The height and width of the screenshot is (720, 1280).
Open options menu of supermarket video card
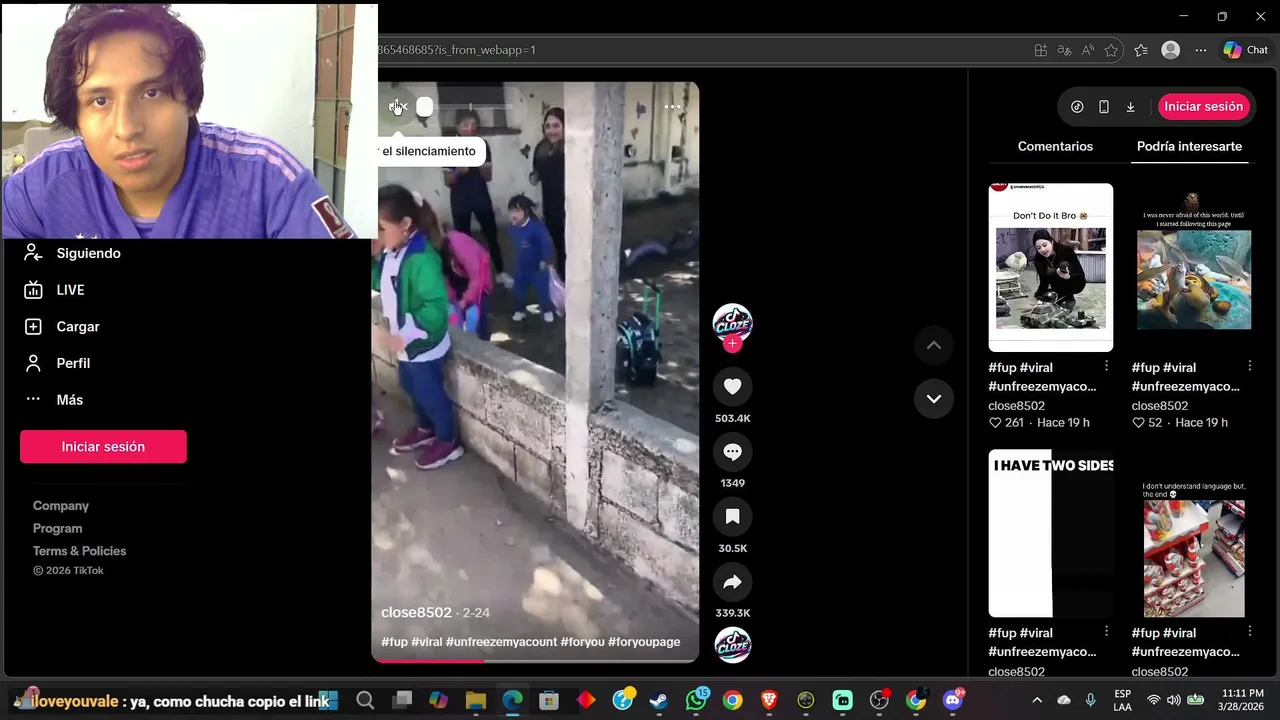(x=1249, y=631)
